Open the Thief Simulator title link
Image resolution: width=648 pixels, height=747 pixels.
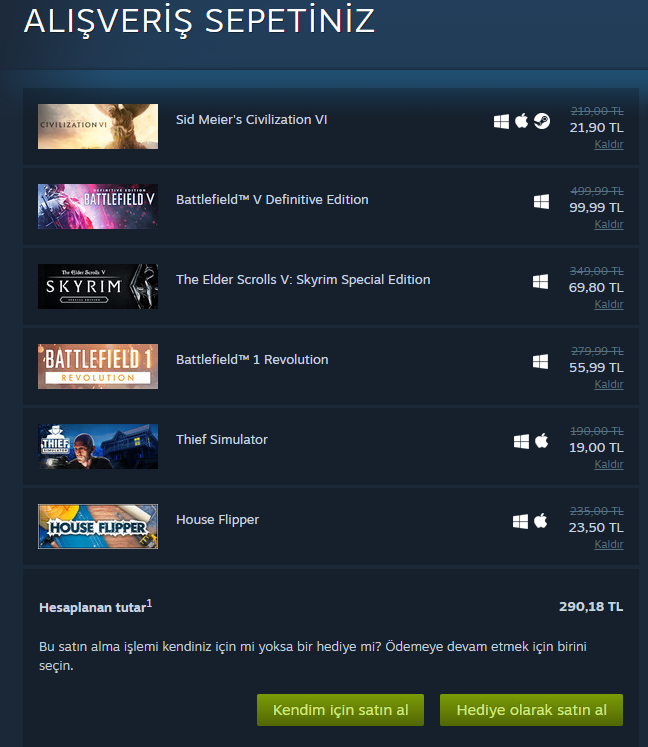222,439
